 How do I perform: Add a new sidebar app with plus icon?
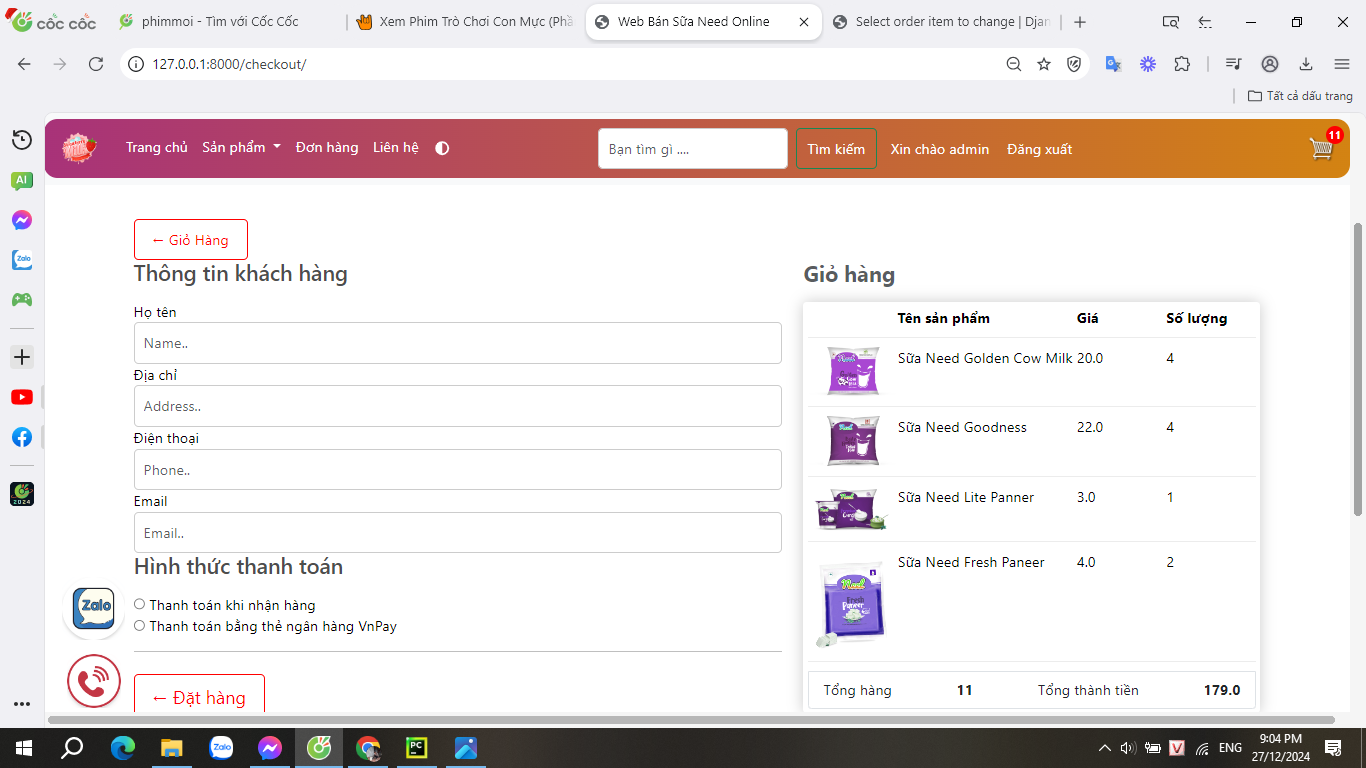click(x=22, y=357)
